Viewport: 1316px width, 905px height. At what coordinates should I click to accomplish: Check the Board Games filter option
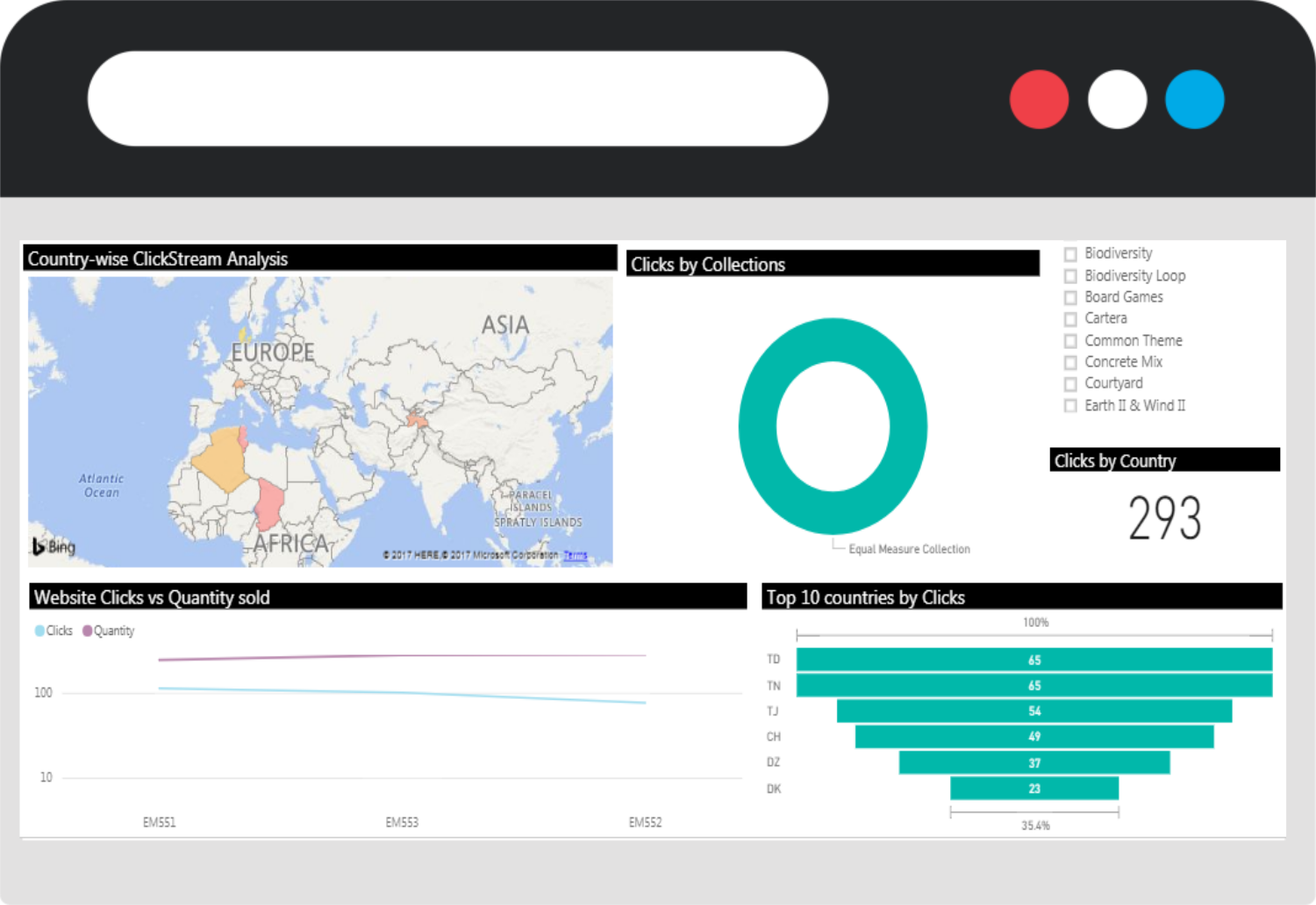1070,298
